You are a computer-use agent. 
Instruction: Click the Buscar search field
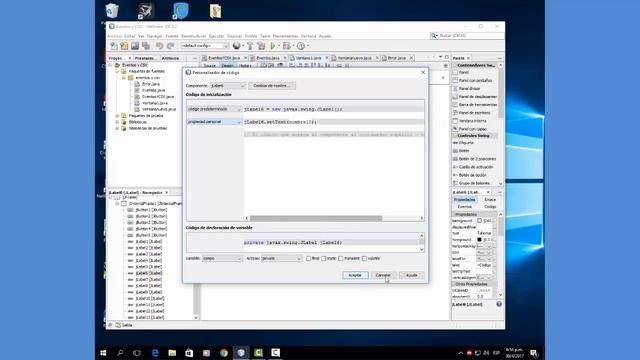point(467,36)
